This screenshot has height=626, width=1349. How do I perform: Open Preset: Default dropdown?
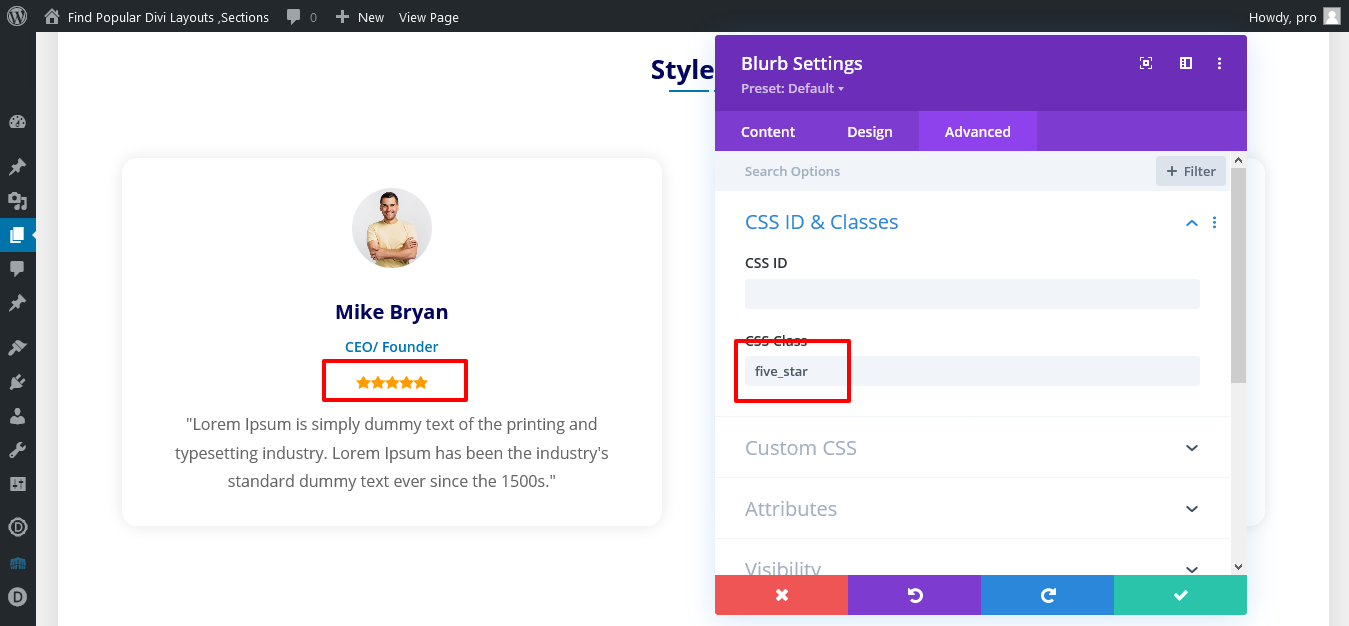792,89
